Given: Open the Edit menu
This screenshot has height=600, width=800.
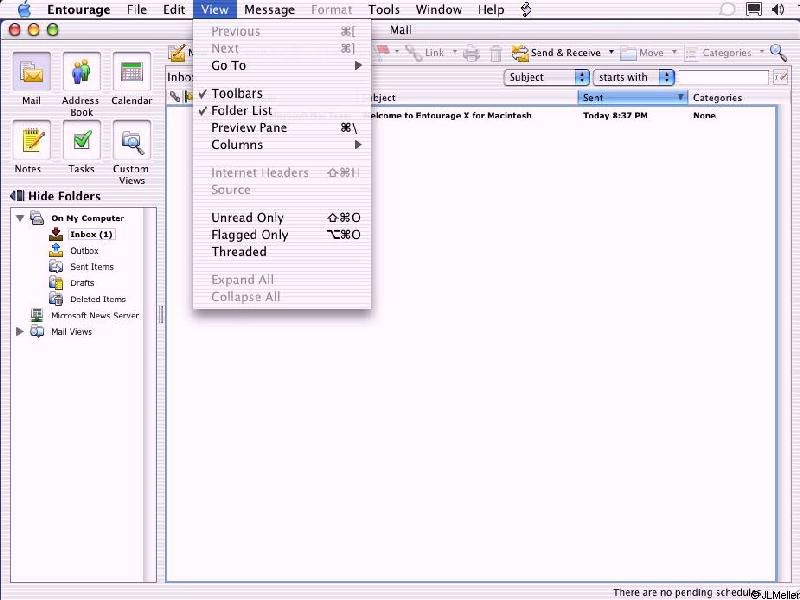Looking at the screenshot, I should pyautogui.click(x=174, y=9).
